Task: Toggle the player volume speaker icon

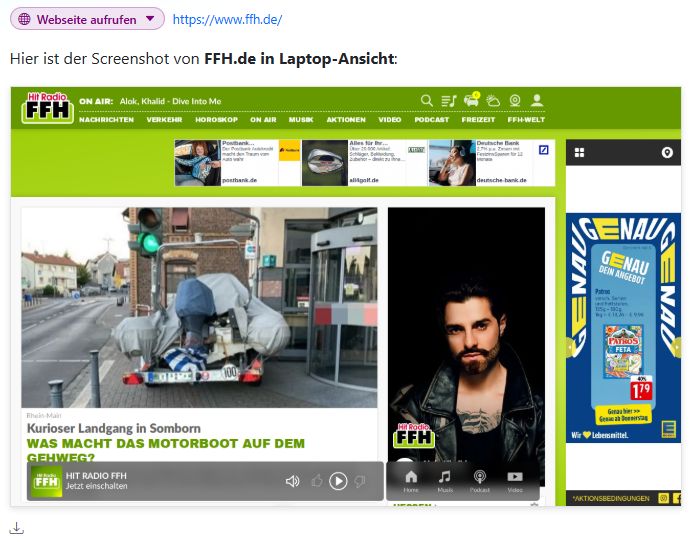Action: coord(292,481)
